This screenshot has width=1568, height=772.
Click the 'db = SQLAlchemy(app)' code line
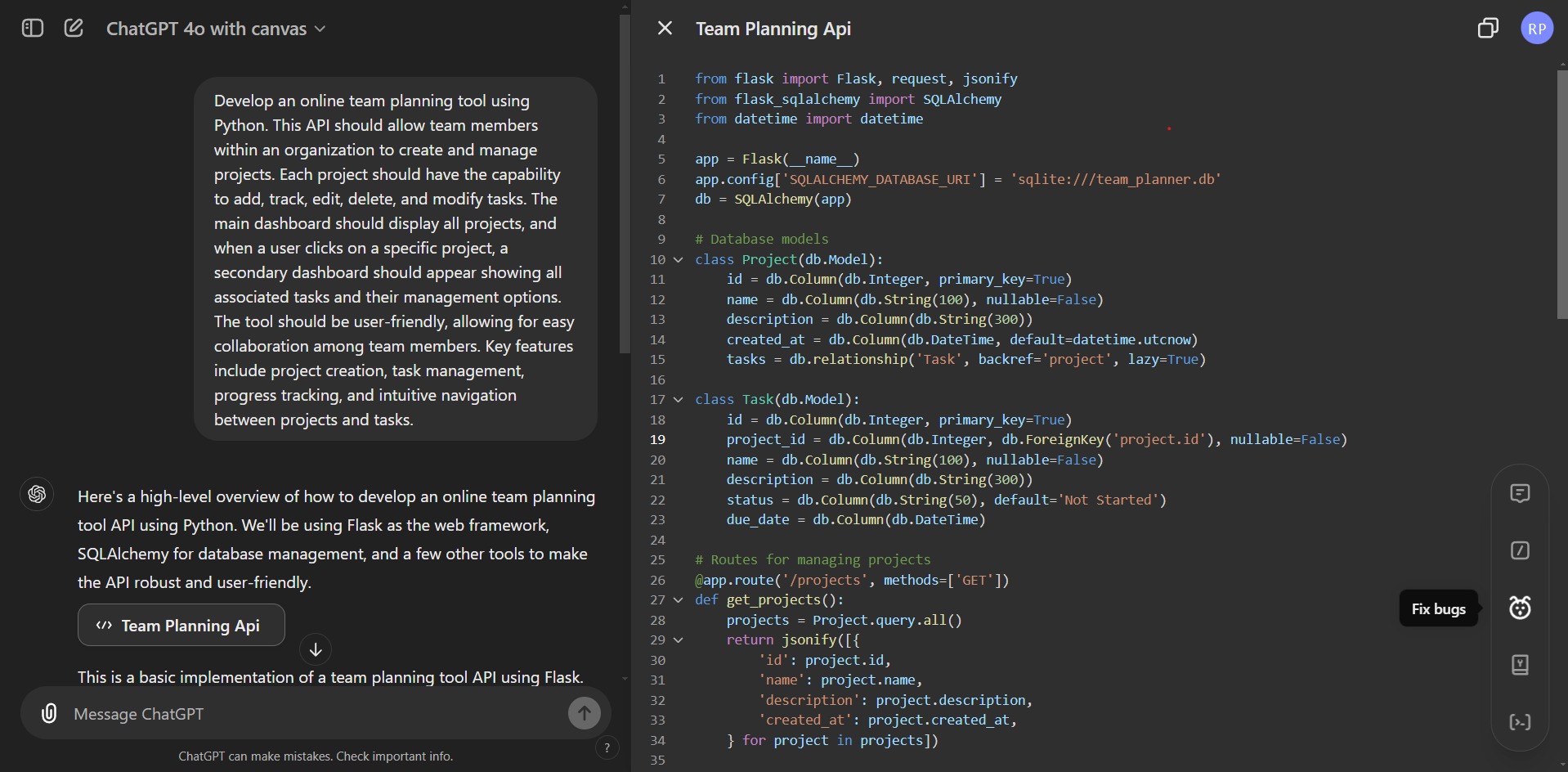[x=773, y=199]
